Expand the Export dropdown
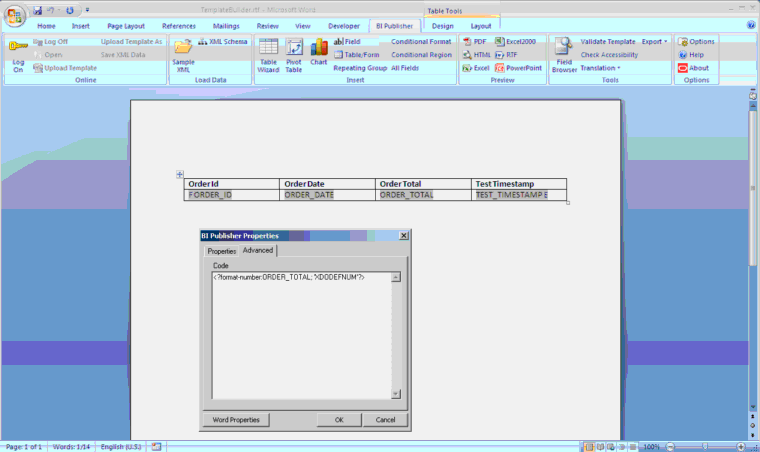Screen dimensions: 760x452 point(654,42)
